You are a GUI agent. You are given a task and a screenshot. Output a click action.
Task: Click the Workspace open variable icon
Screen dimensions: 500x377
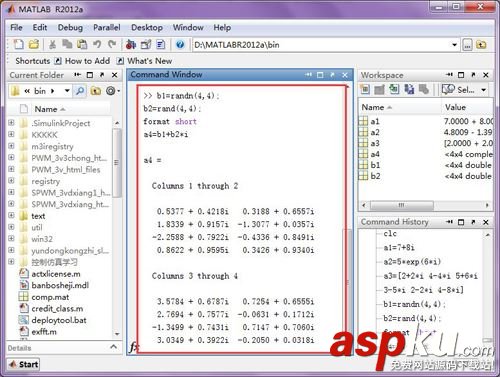click(x=379, y=89)
